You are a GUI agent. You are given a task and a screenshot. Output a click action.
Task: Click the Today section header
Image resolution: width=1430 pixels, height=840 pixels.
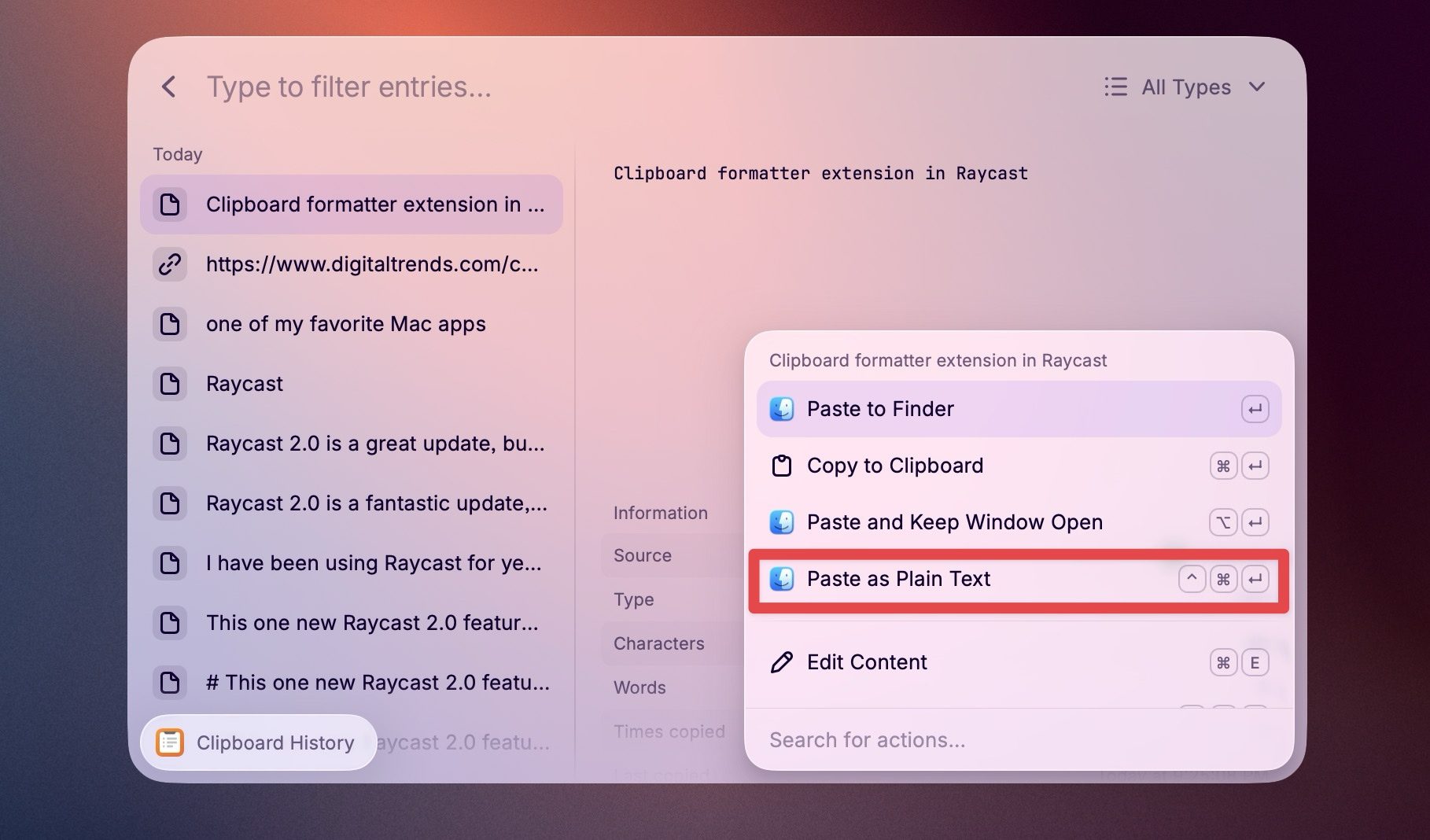tap(178, 154)
